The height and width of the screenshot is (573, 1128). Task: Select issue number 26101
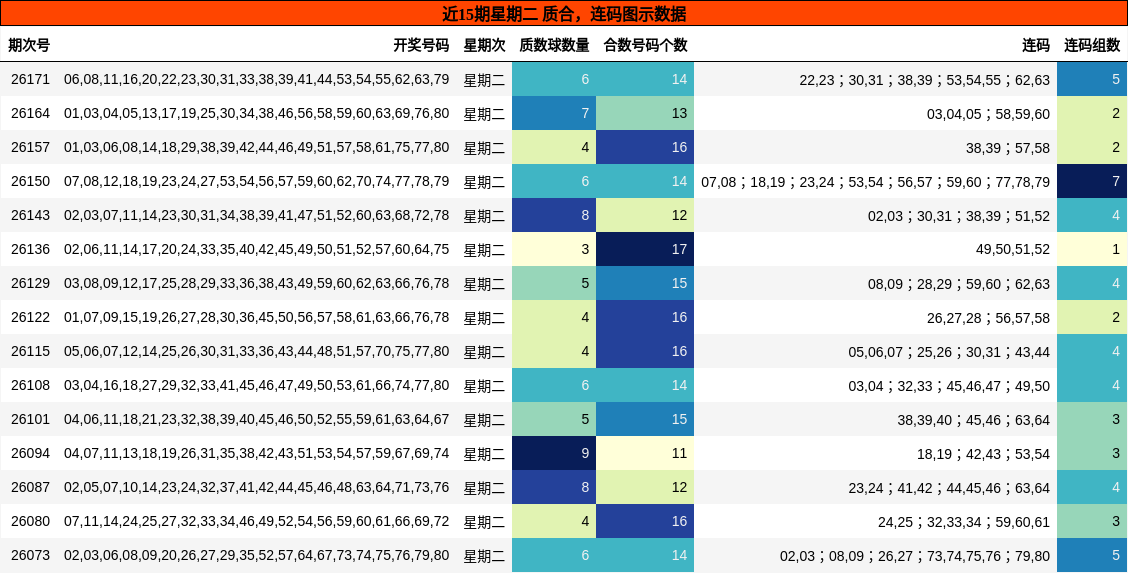(30, 419)
